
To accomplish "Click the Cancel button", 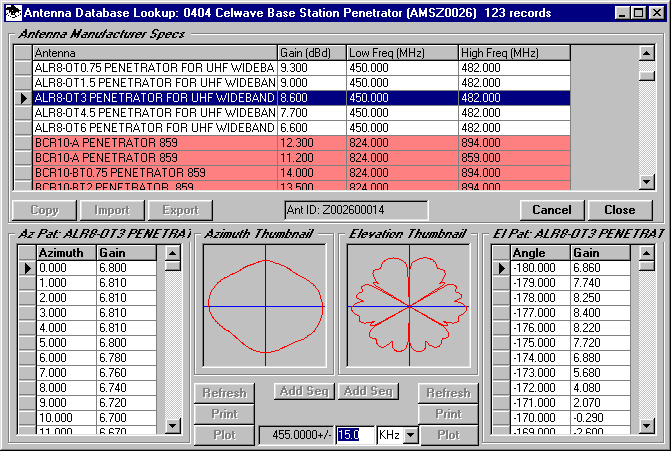I will (x=552, y=210).
